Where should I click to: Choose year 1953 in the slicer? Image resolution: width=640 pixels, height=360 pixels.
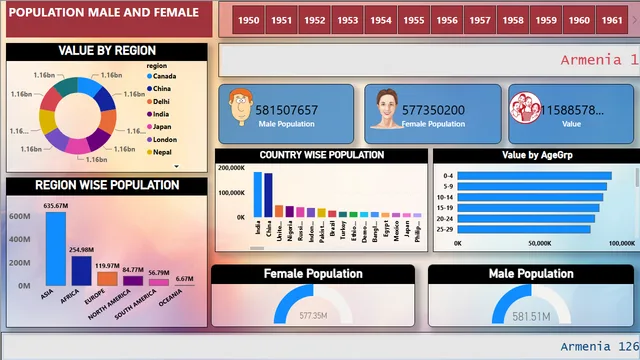coord(348,20)
